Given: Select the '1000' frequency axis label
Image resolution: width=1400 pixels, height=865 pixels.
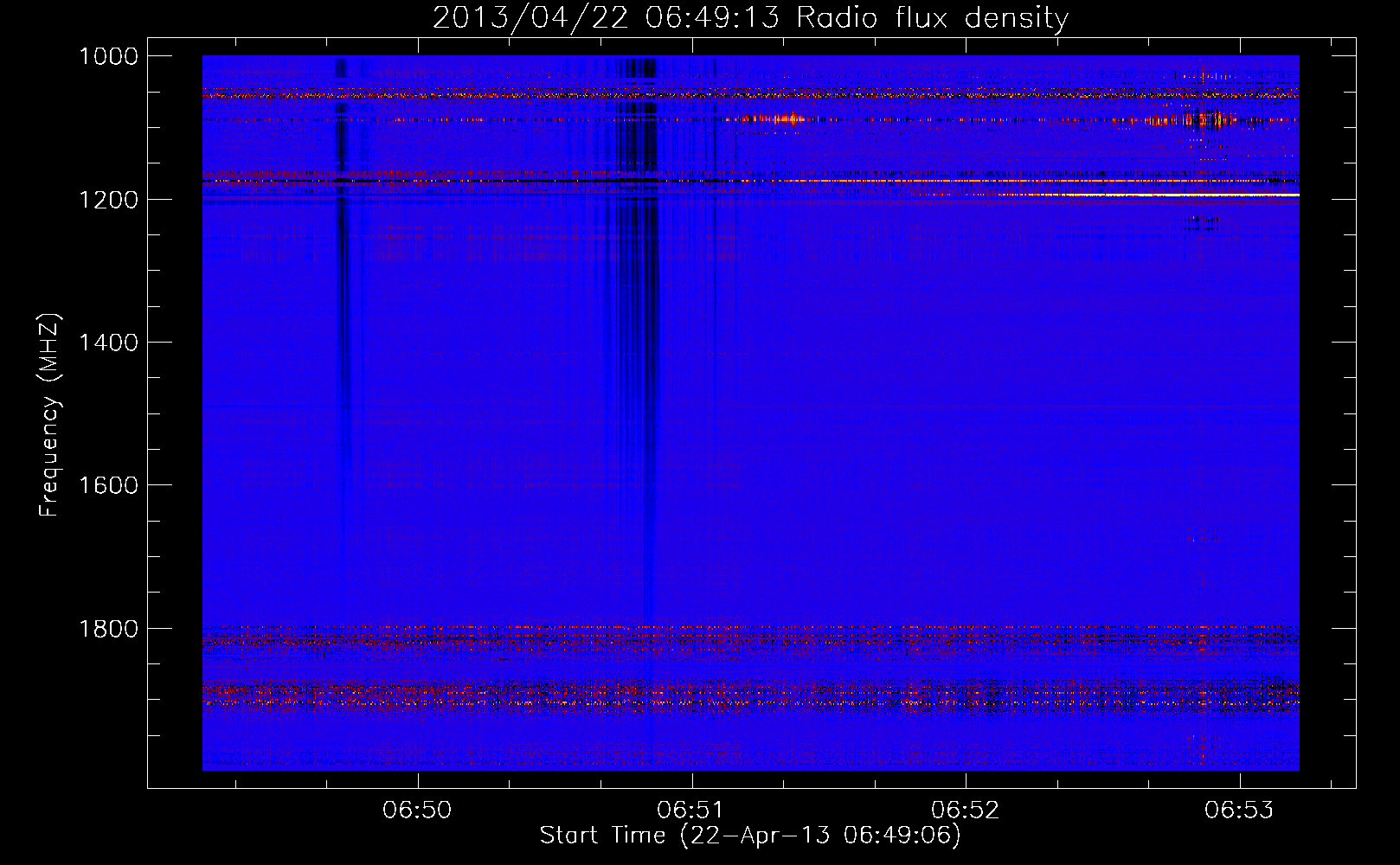Looking at the screenshot, I should click(108, 56).
